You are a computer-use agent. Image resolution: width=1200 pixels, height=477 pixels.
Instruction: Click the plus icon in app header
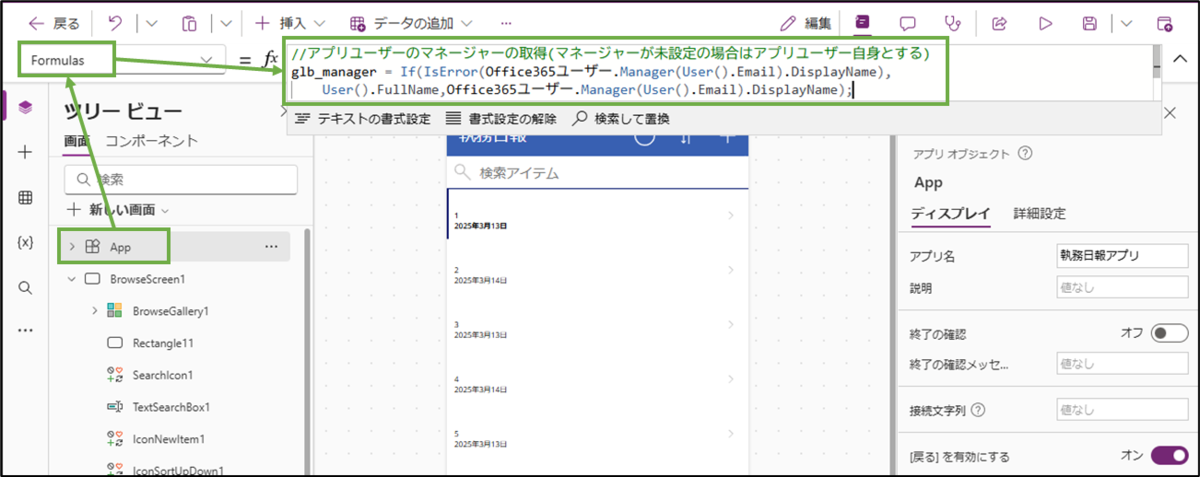click(x=727, y=139)
